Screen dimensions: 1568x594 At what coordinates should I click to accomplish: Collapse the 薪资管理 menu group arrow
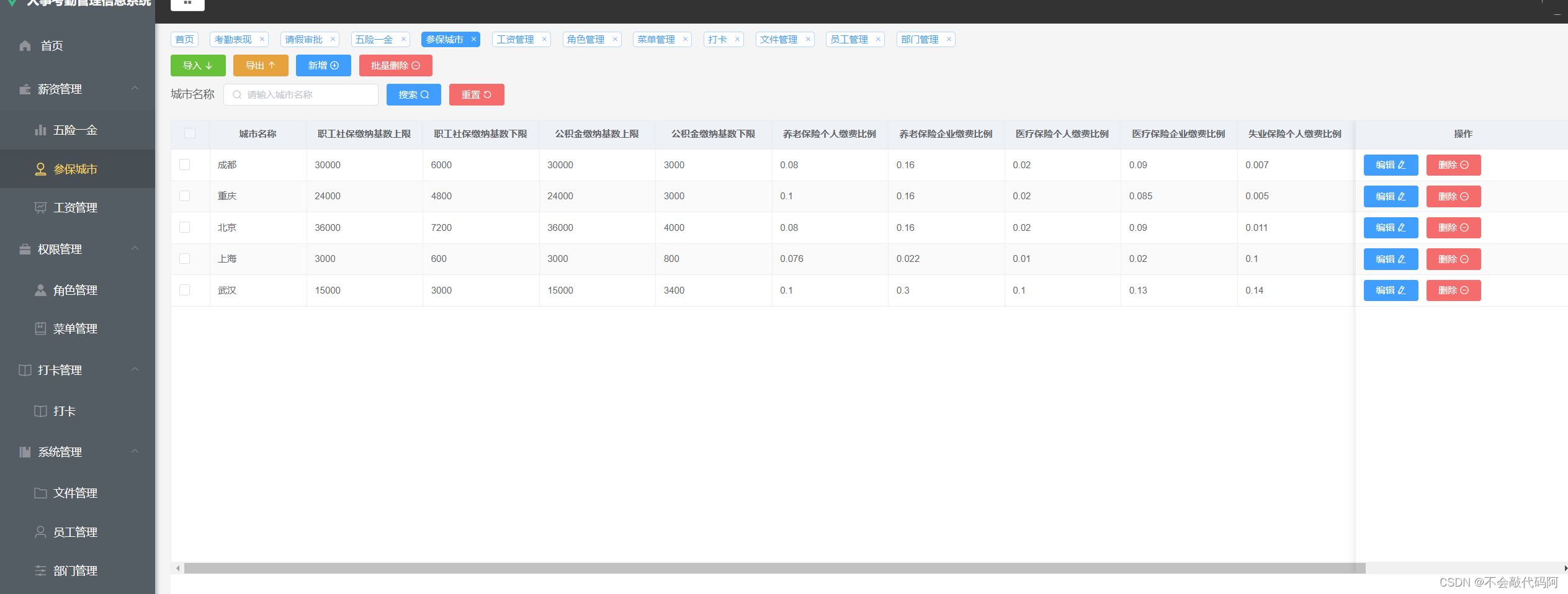pyautogui.click(x=135, y=89)
